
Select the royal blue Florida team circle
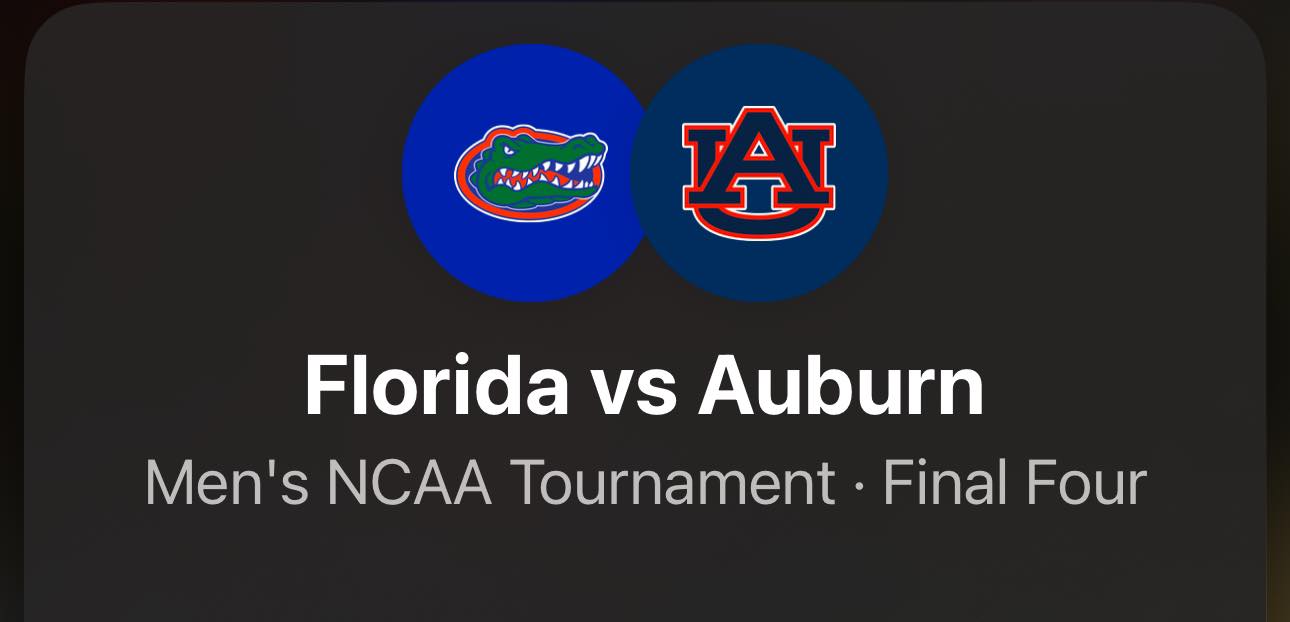530,173
